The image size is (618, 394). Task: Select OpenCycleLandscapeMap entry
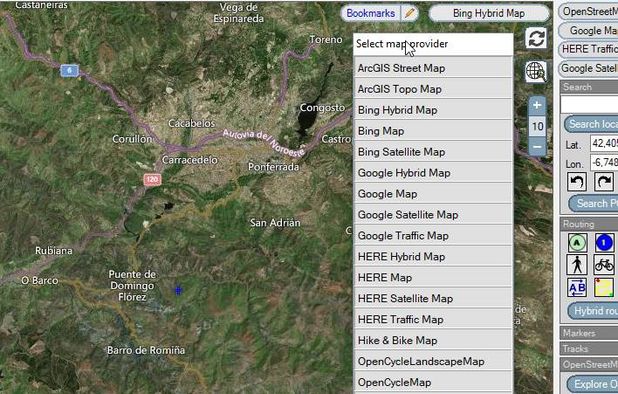(433, 361)
